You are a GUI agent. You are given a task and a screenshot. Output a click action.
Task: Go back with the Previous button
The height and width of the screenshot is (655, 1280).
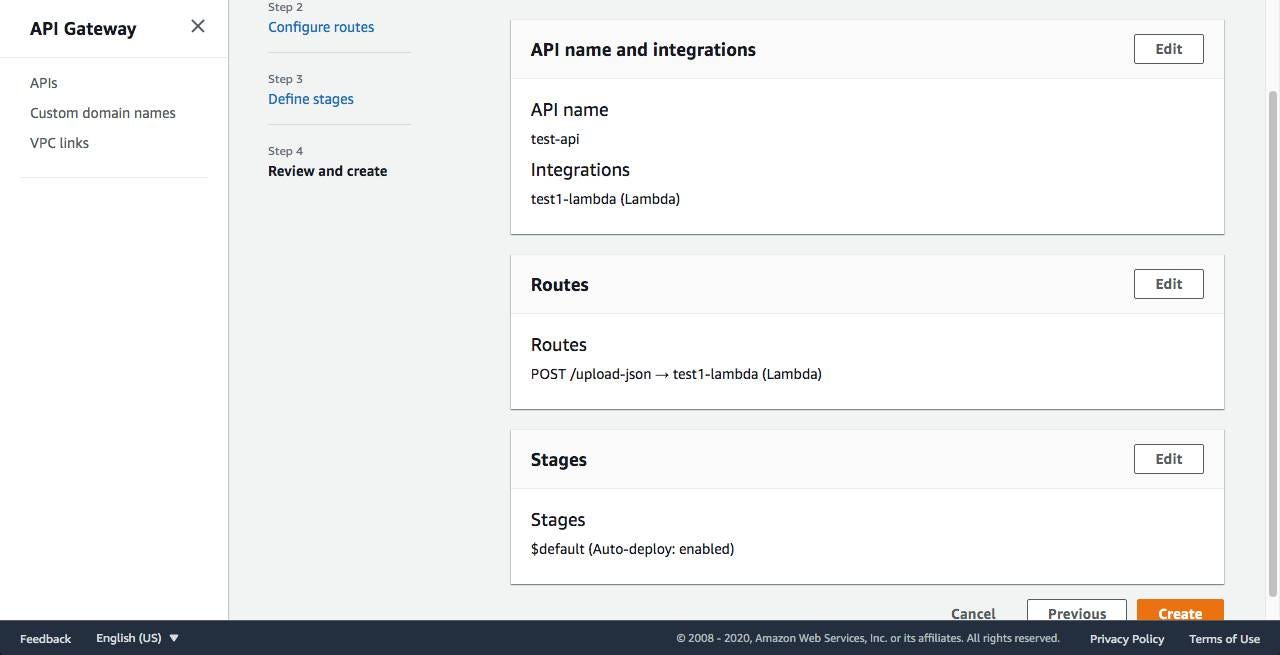coord(1076,612)
